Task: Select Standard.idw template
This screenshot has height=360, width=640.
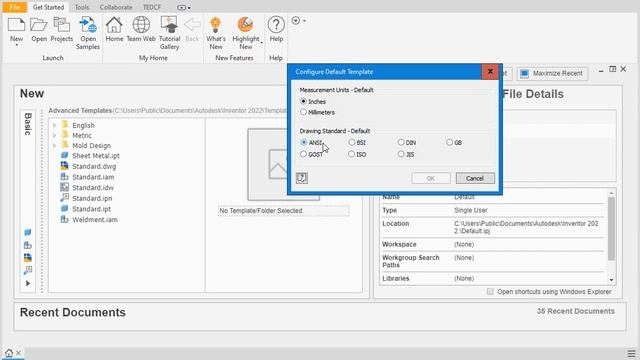Action: point(93,187)
